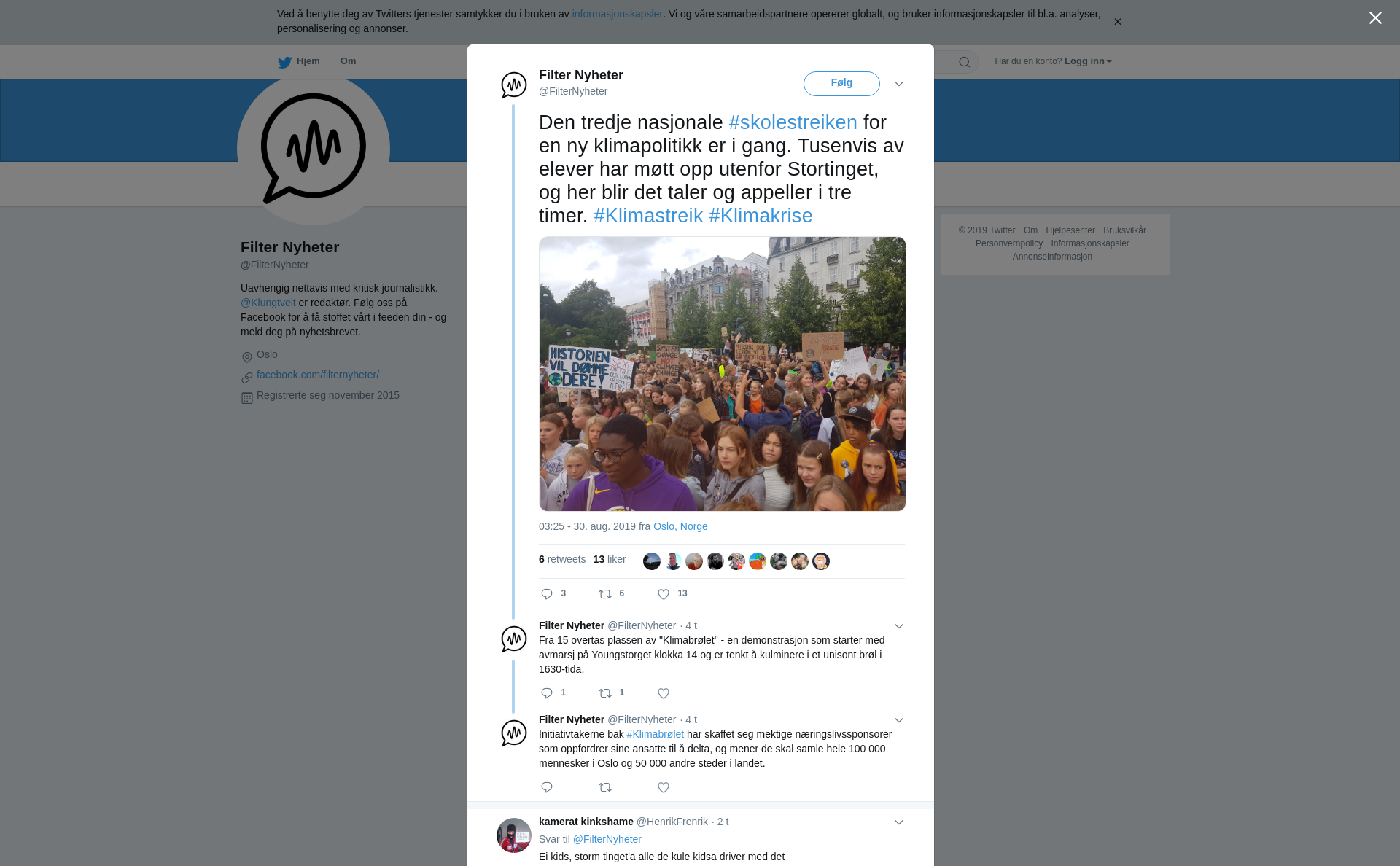1400x866 pixels.
Task: Like the tweet about næringslivssponsorer
Action: coord(664,787)
